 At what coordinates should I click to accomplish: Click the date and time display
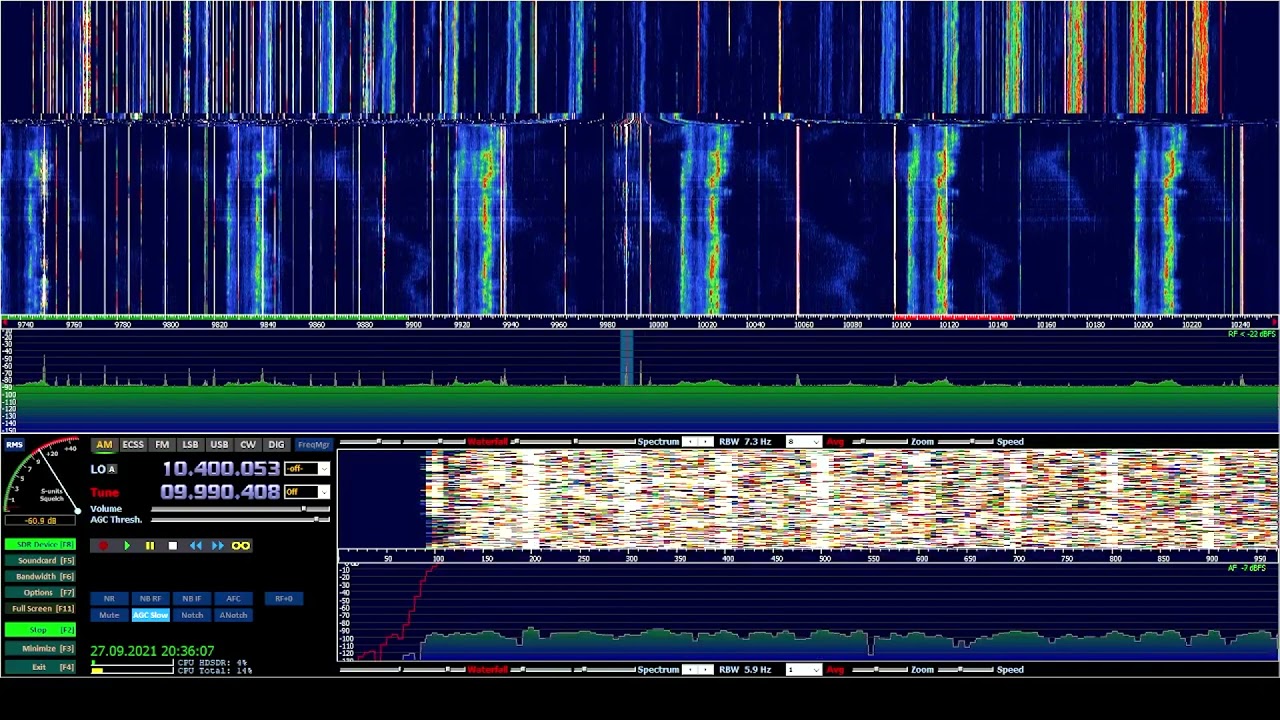coord(152,651)
